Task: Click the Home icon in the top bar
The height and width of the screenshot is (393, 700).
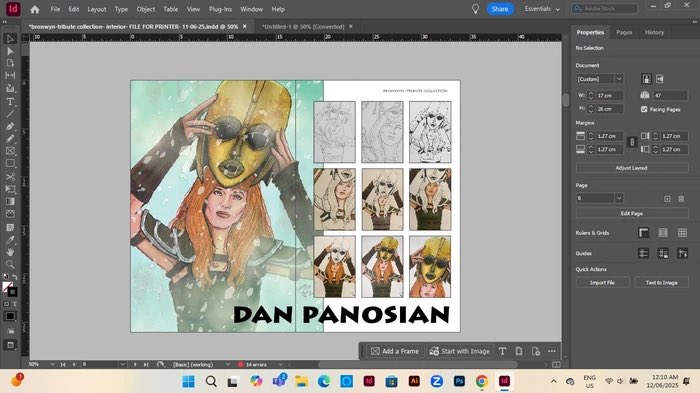Action: [35, 9]
